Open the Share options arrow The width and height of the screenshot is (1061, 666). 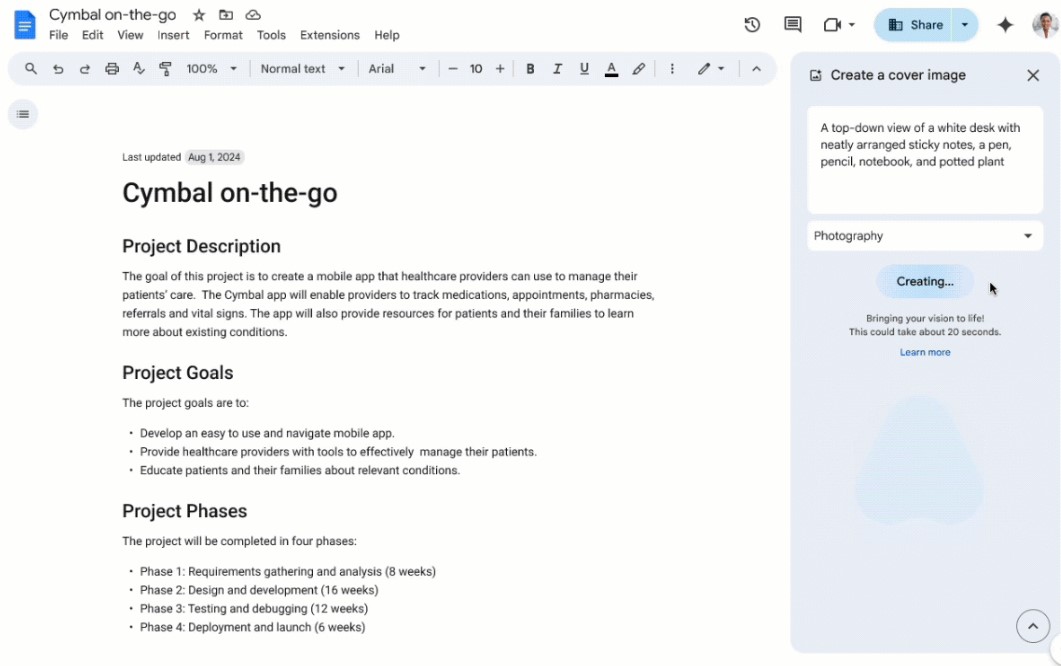pos(964,25)
